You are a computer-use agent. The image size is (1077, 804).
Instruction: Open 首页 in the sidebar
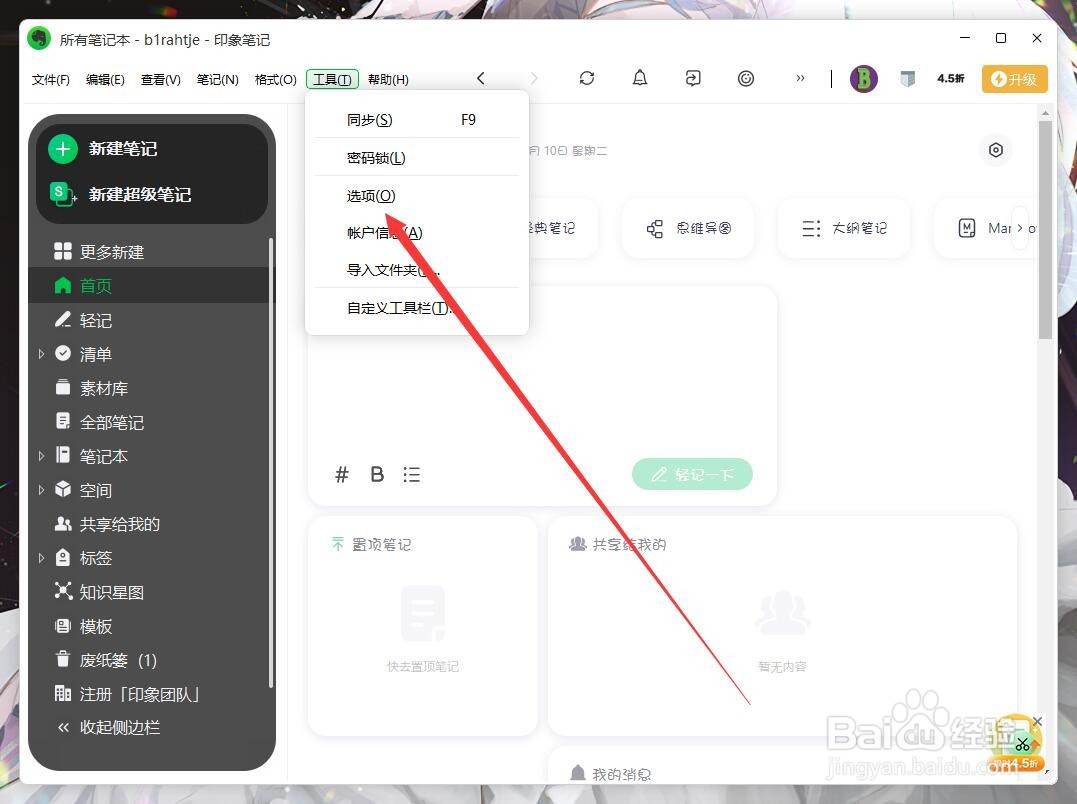pos(151,286)
